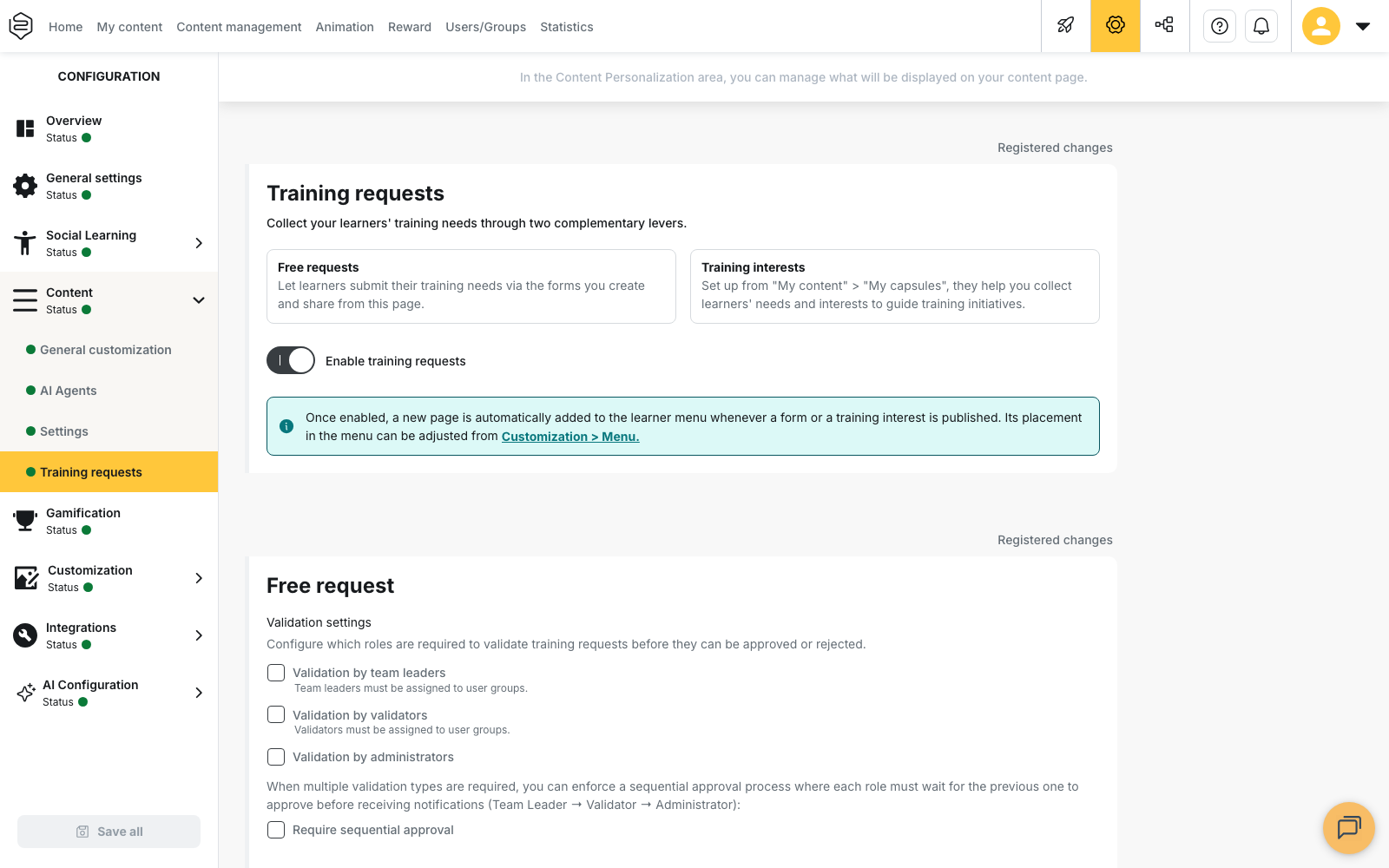Viewport: 1389px width, 868px height.
Task: Select AI Agents in sidebar
Action: [109, 391]
